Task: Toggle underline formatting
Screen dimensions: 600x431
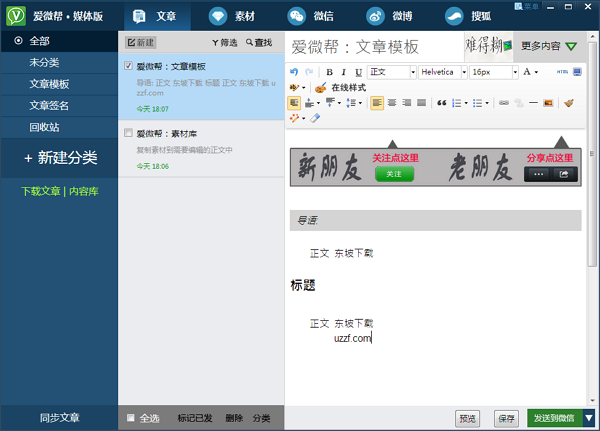Action: (x=358, y=72)
